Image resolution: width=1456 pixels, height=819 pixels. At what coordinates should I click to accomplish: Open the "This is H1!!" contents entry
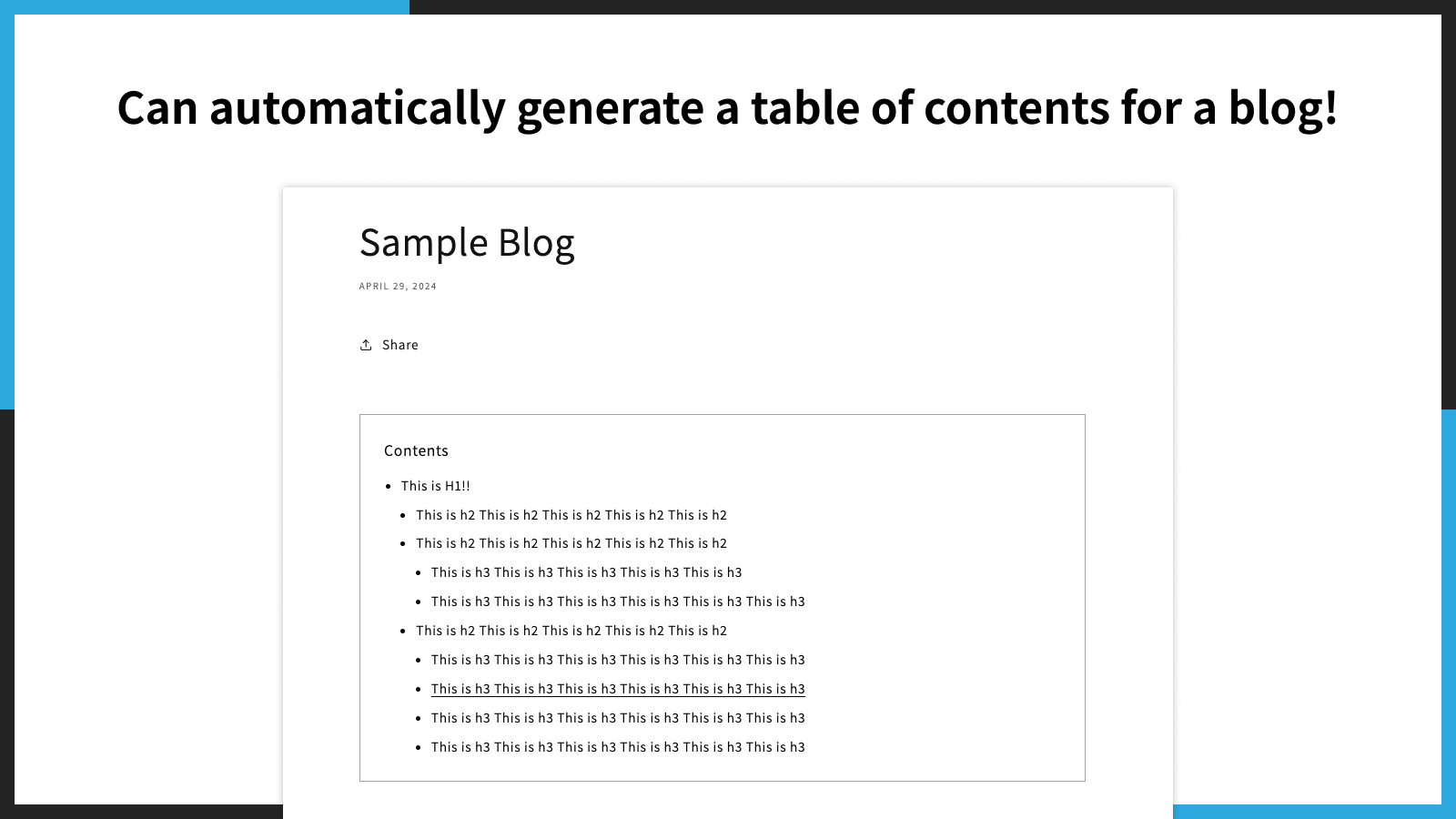click(x=435, y=485)
